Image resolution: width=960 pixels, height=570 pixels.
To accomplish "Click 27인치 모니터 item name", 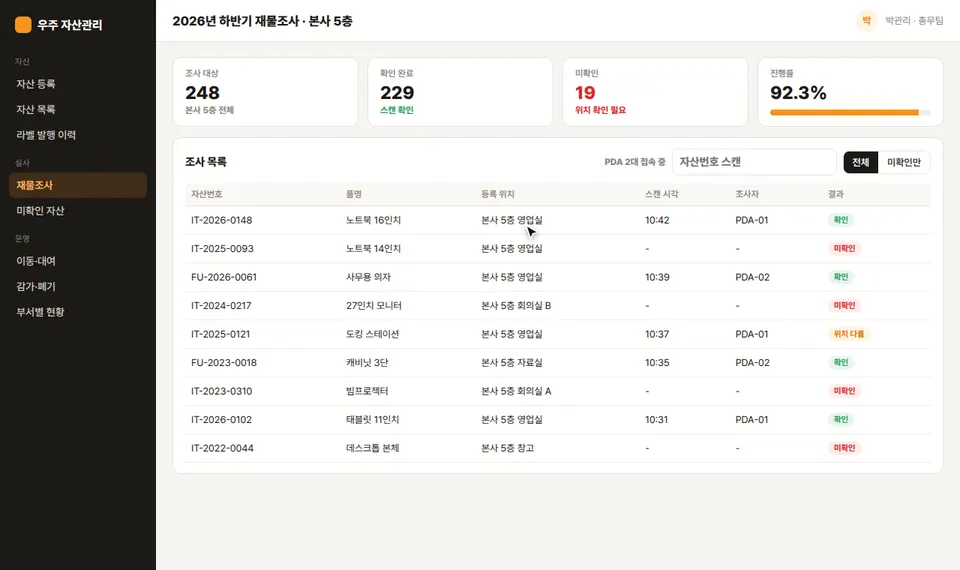I will (x=373, y=306).
